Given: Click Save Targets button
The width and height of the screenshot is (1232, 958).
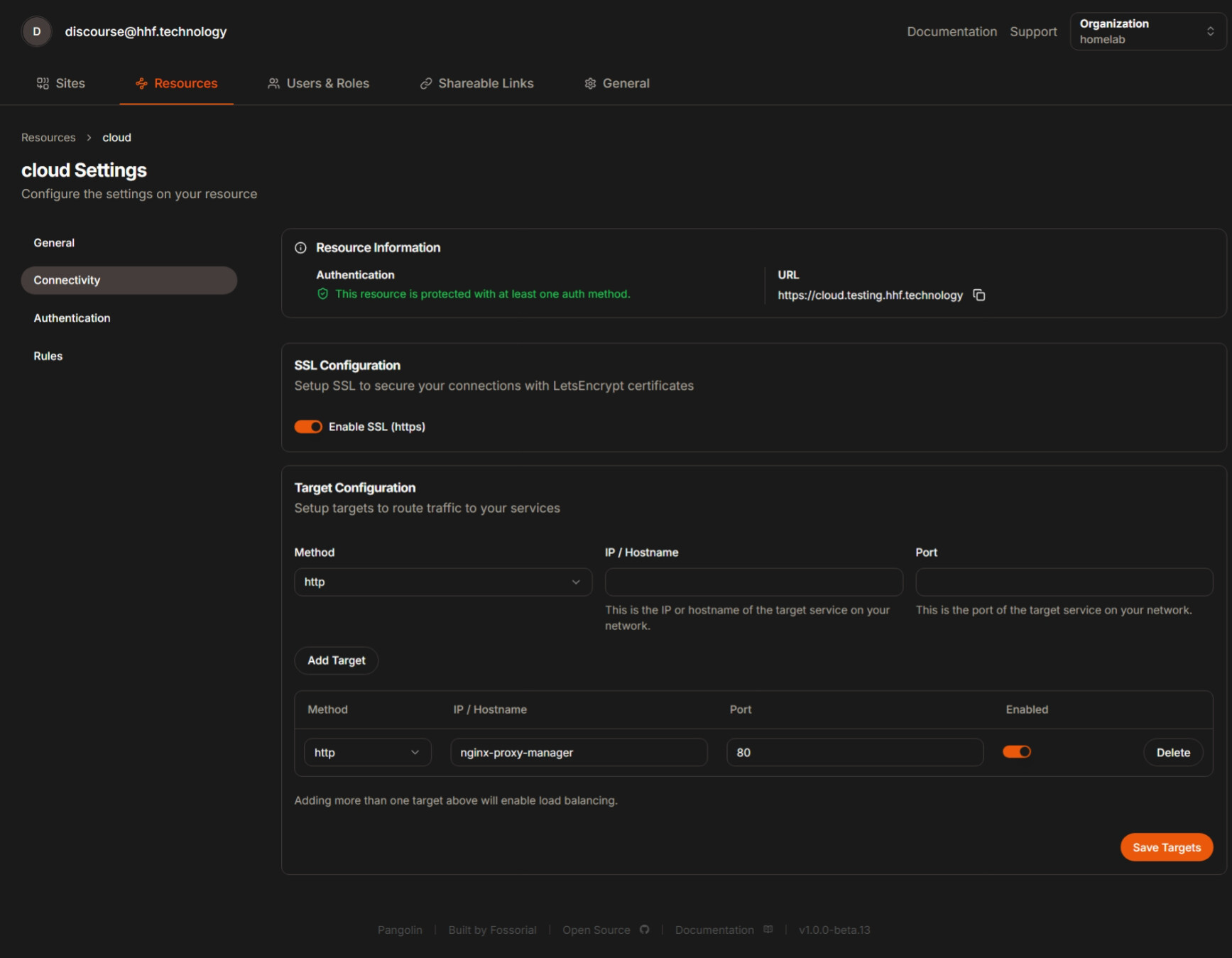Looking at the screenshot, I should click(x=1167, y=847).
